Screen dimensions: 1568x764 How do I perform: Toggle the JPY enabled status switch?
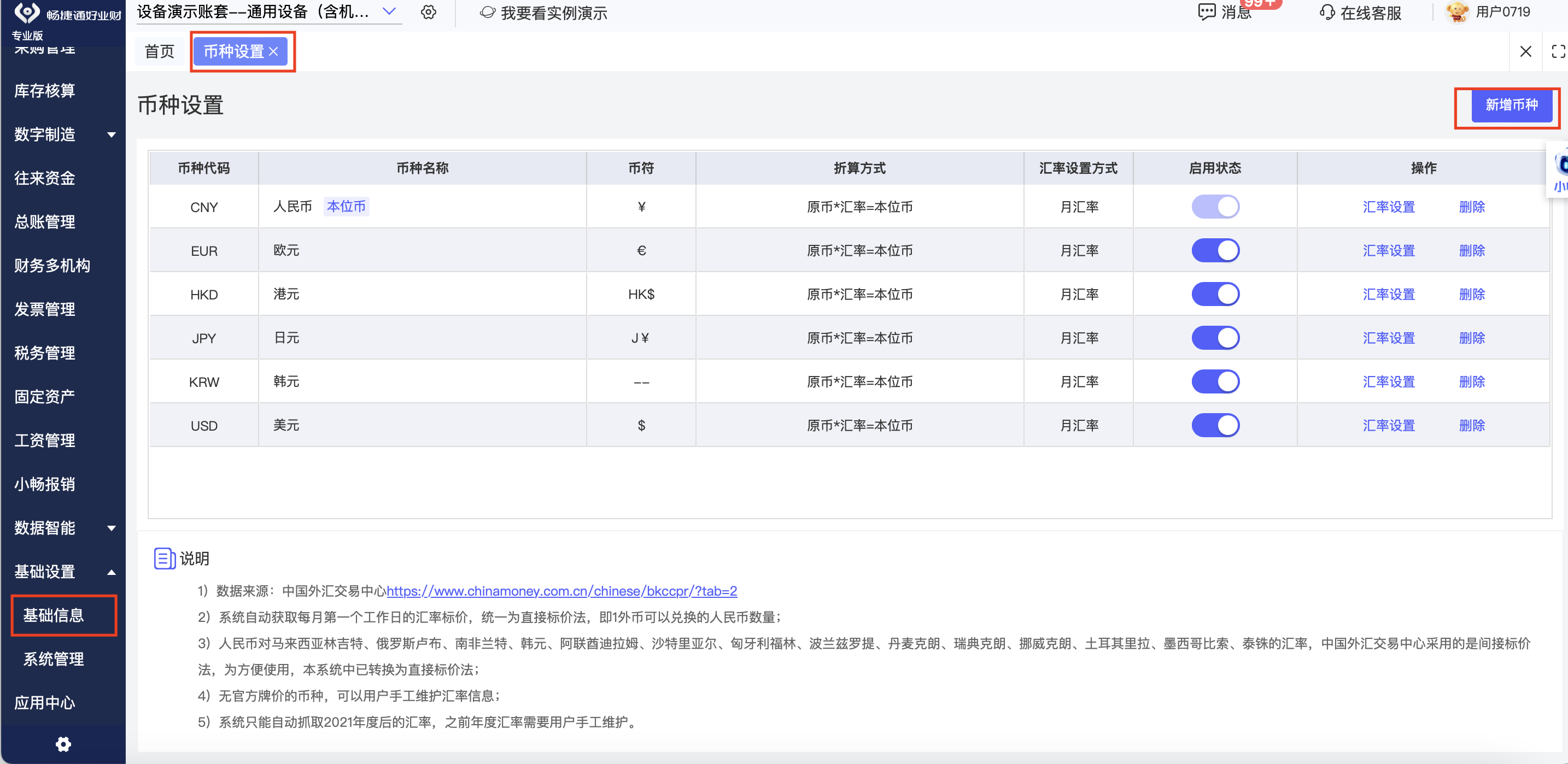pyautogui.click(x=1215, y=338)
